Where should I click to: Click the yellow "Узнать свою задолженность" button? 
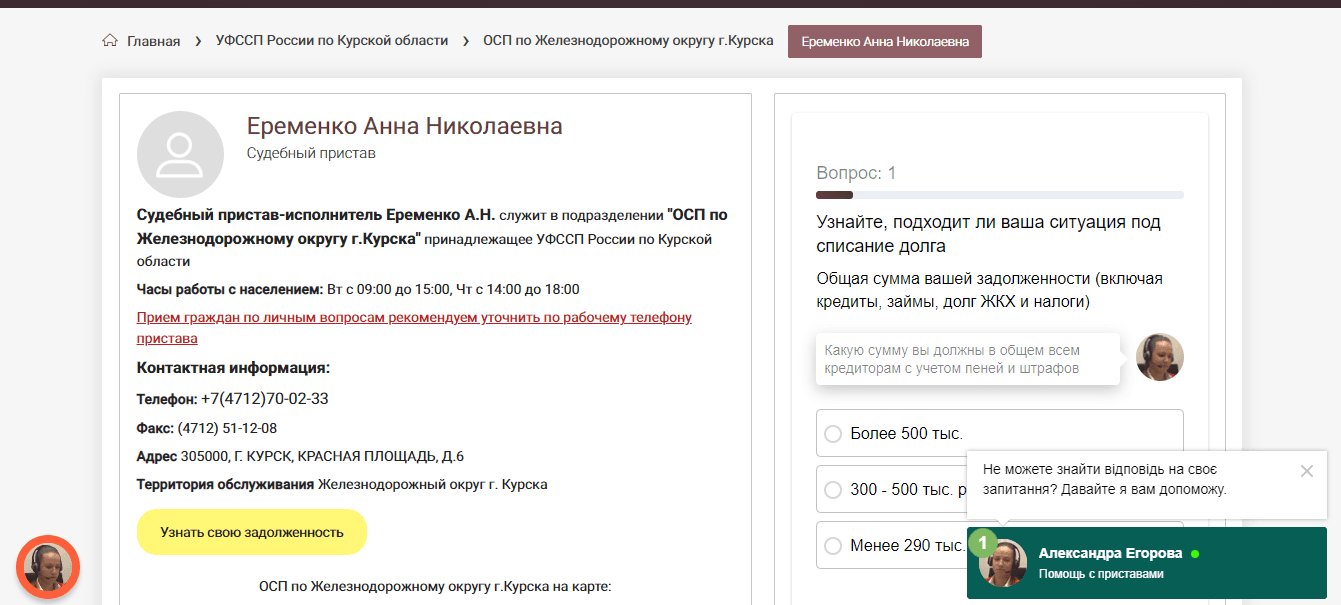click(251, 532)
